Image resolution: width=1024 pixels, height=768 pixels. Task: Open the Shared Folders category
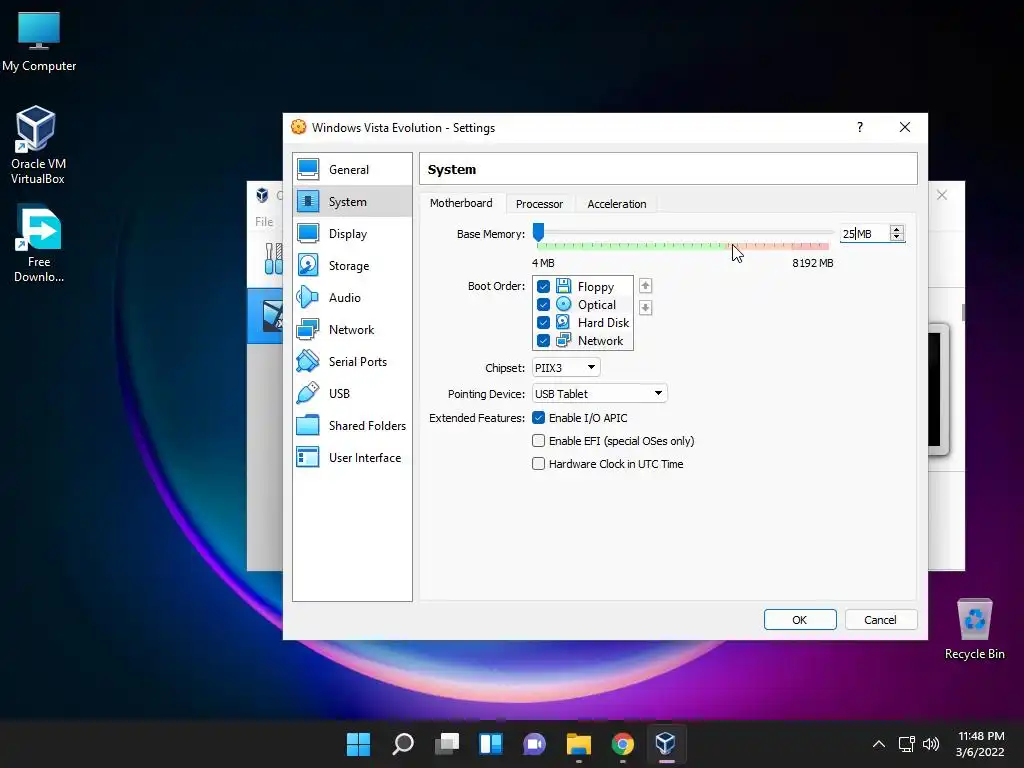352,426
